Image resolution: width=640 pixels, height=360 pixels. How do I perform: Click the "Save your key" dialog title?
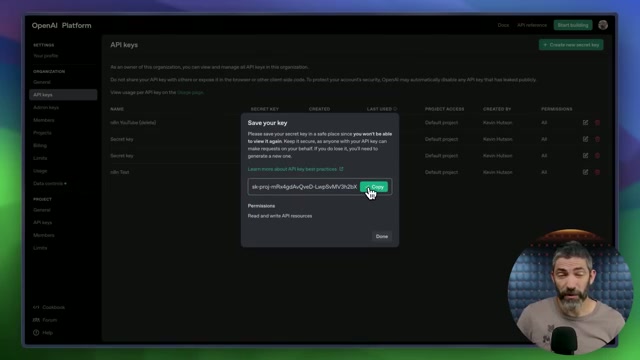(267, 123)
